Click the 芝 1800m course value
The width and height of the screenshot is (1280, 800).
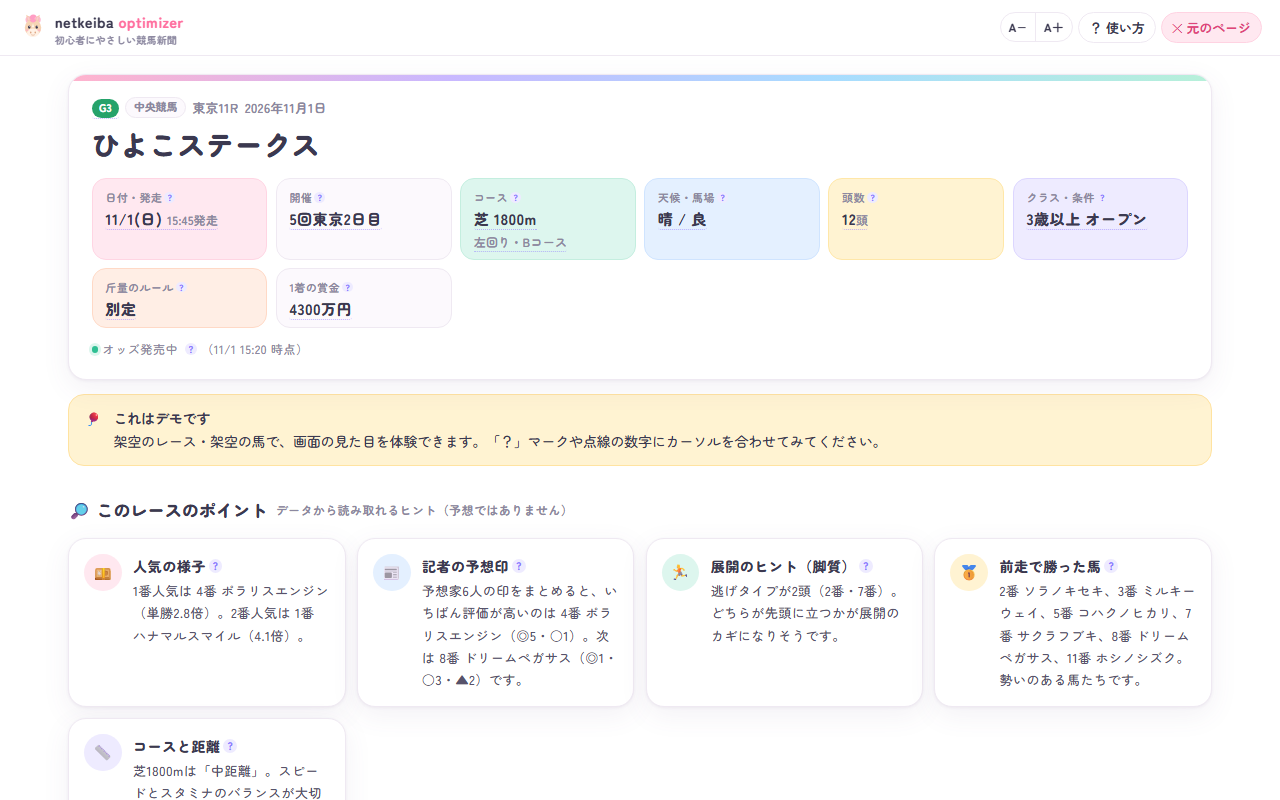coord(505,220)
